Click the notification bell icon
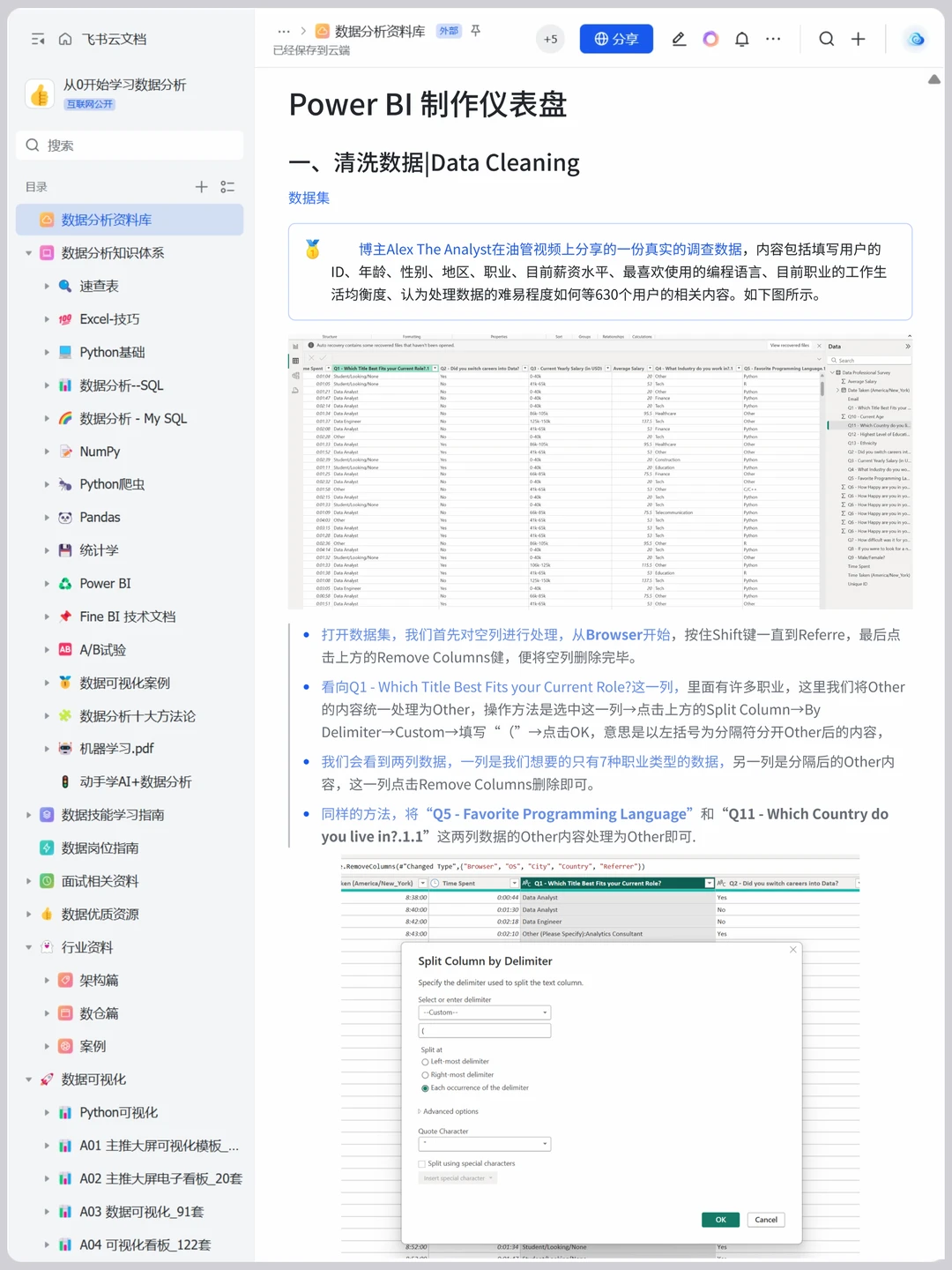 click(x=741, y=39)
